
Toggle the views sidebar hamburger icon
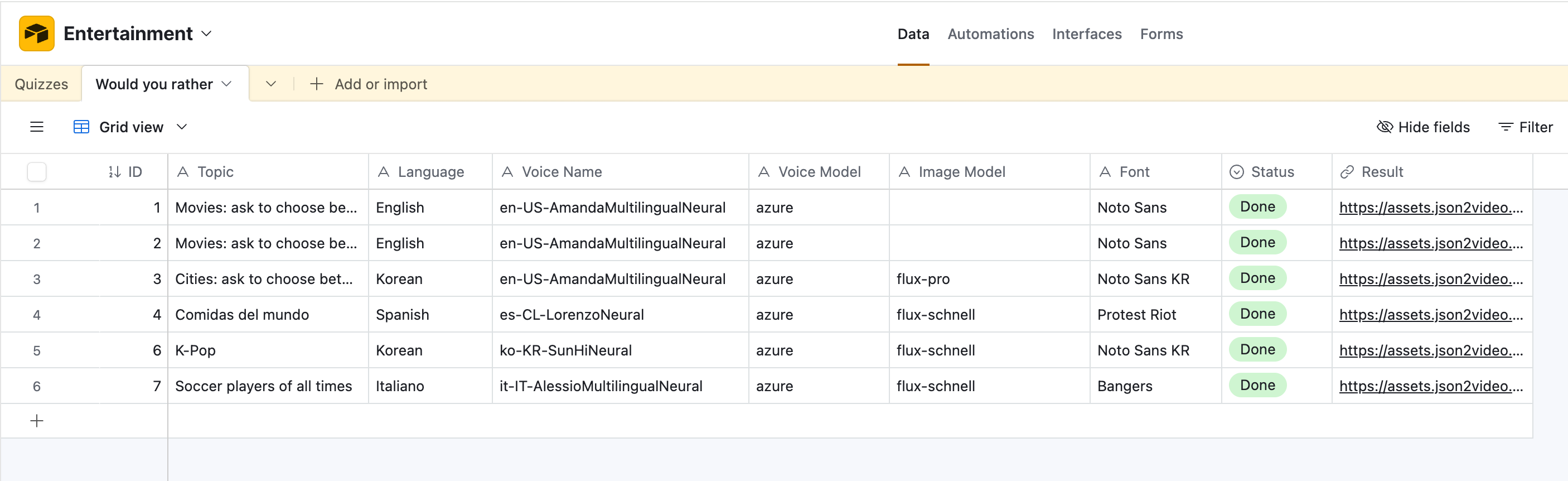coord(36,127)
